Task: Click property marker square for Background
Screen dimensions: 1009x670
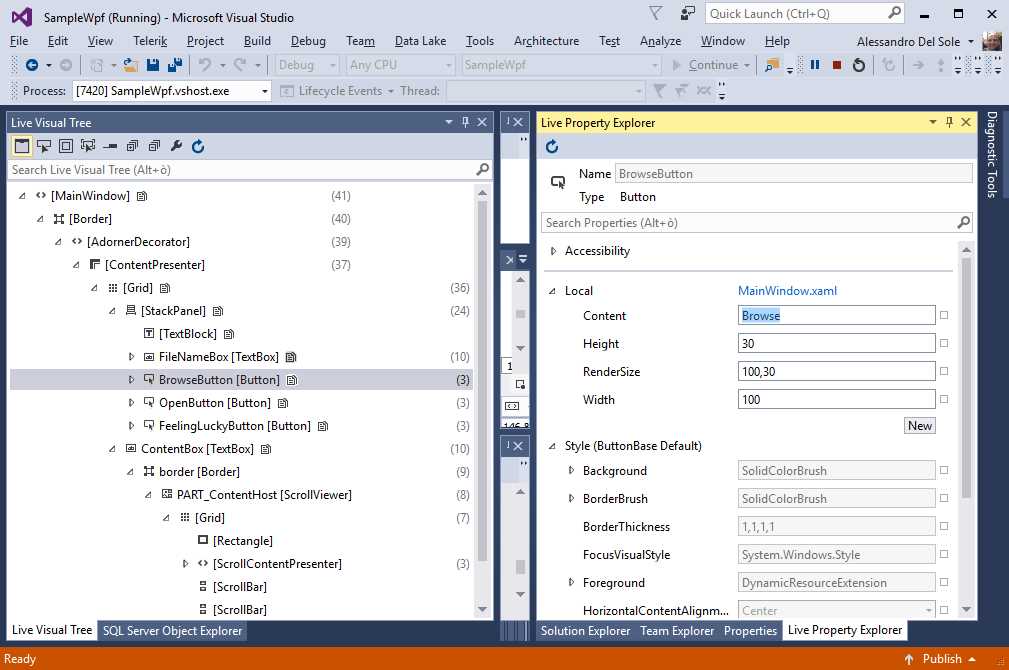Action: pyautogui.click(x=944, y=470)
